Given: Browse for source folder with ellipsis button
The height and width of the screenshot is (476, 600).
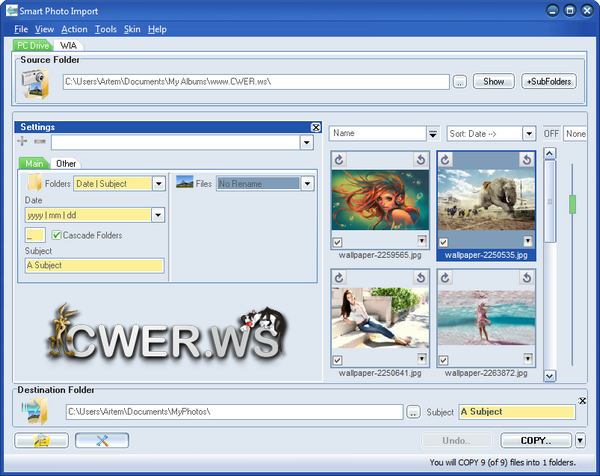Looking at the screenshot, I should tap(459, 82).
